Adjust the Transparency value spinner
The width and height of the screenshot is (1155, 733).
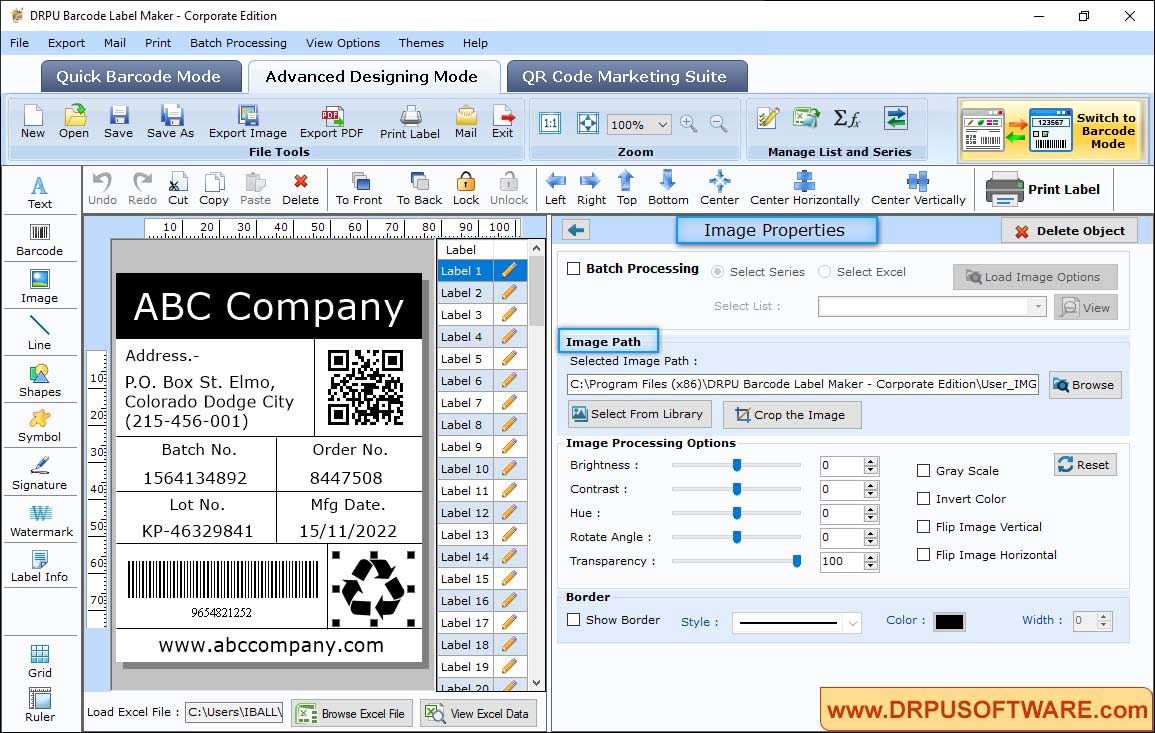pos(871,562)
